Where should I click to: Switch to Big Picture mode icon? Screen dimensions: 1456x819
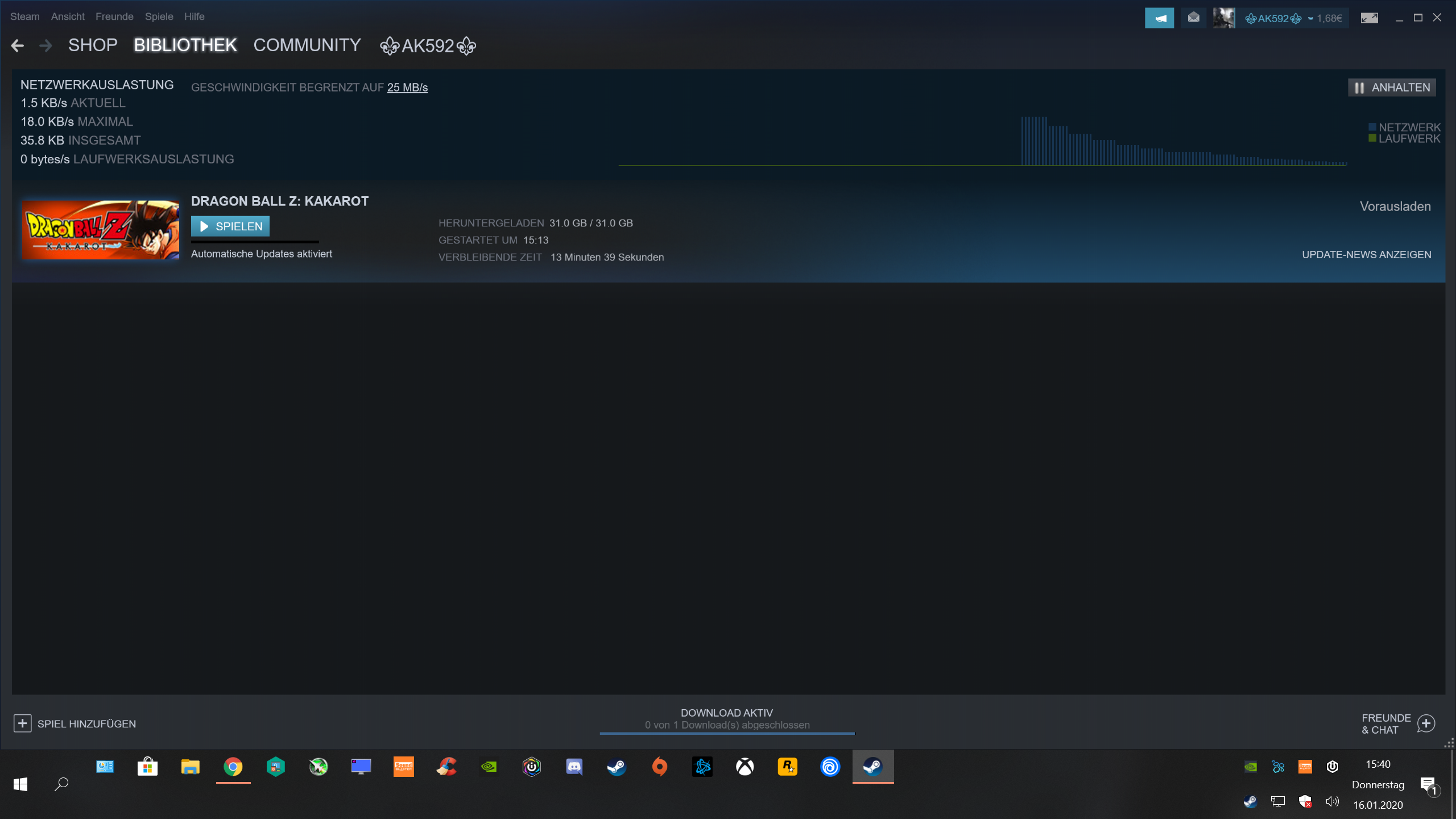coord(1369,18)
